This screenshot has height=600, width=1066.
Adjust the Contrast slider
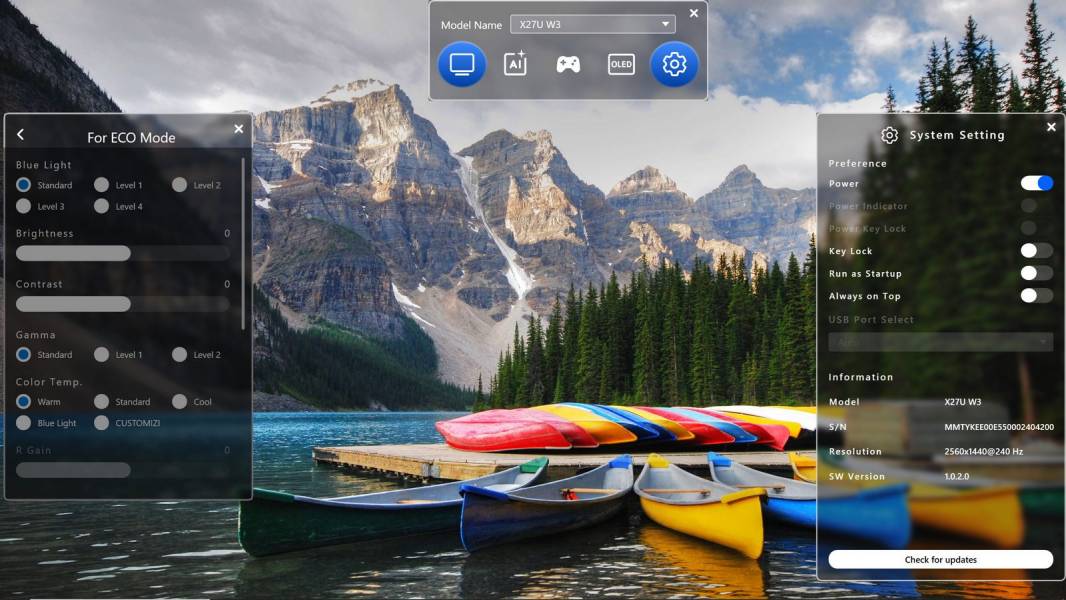(123, 304)
